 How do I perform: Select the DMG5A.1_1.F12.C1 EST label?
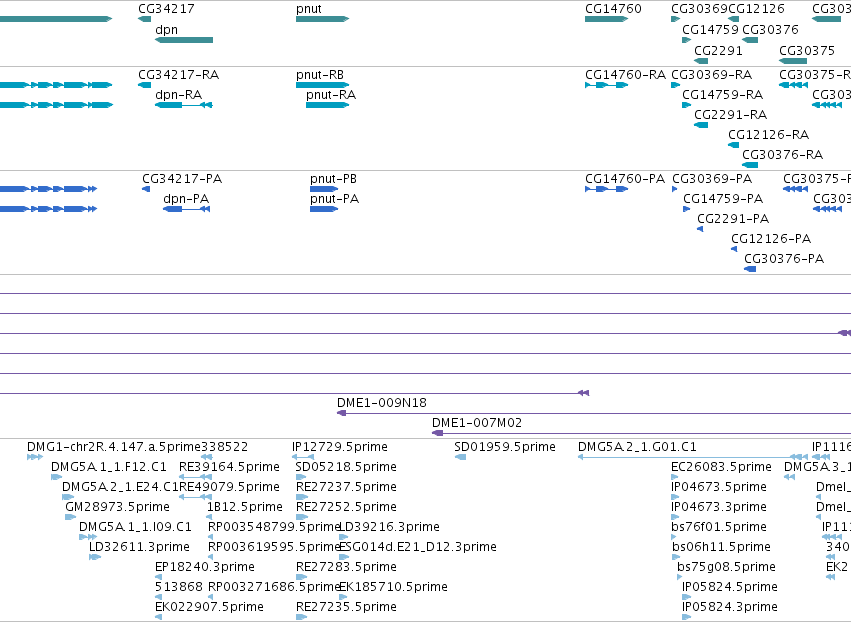click(x=109, y=467)
